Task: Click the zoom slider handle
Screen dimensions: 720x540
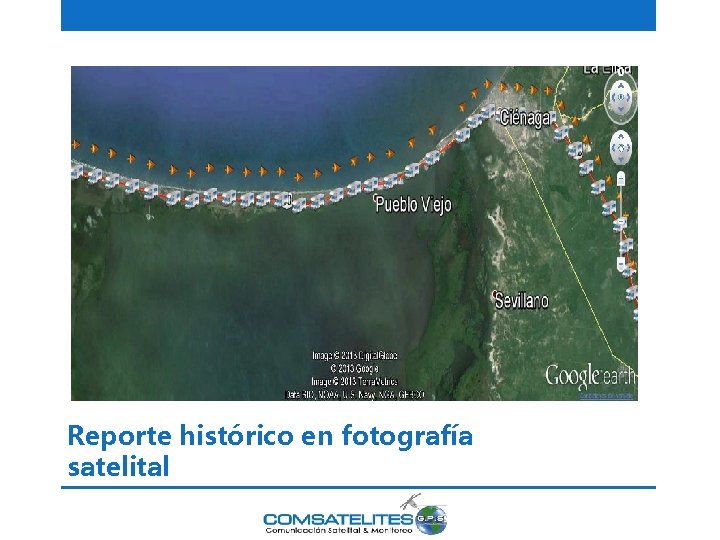Action: coord(620,222)
